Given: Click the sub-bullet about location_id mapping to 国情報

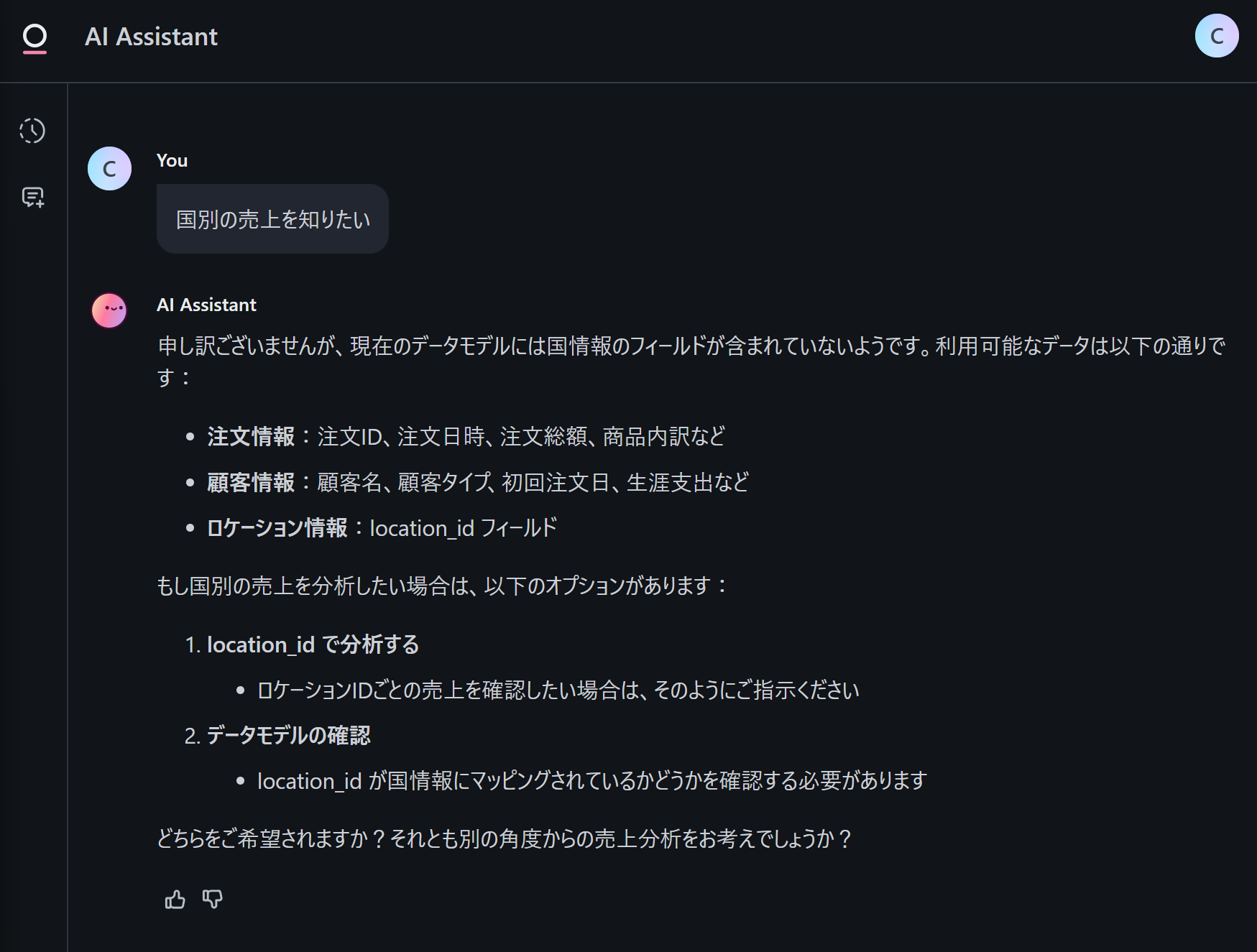Looking at the screenshot, I should coord(591,781).
